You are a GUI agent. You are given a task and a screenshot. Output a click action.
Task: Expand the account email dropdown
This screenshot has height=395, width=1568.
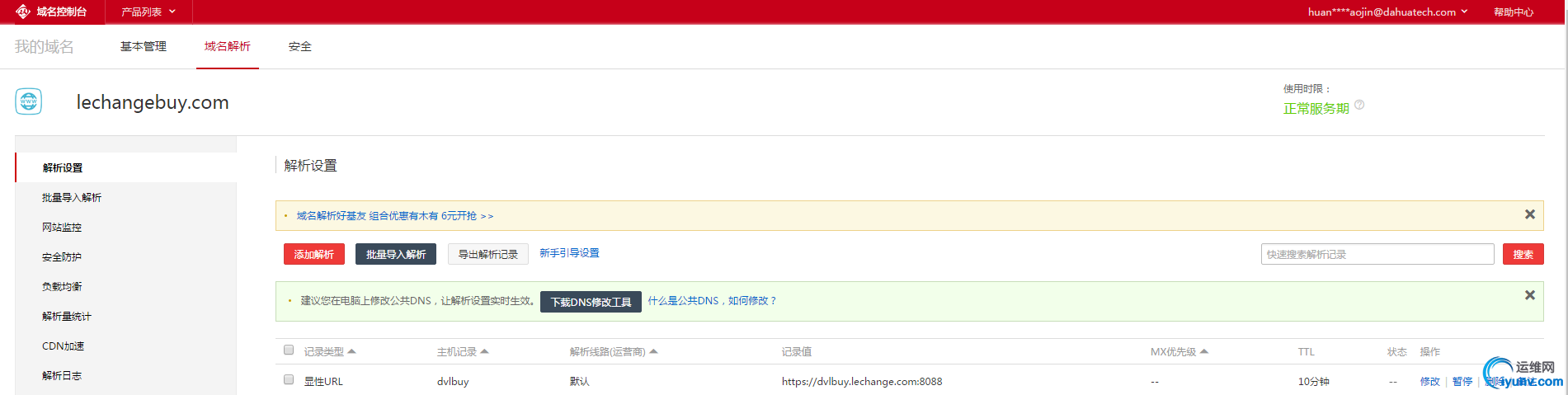coord(1387,12)
